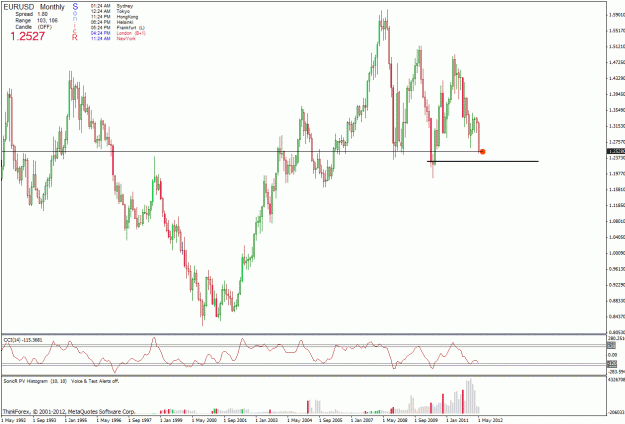Click the 0.00 level on CCI scale
625x424 pixels.
coord(612,355)
